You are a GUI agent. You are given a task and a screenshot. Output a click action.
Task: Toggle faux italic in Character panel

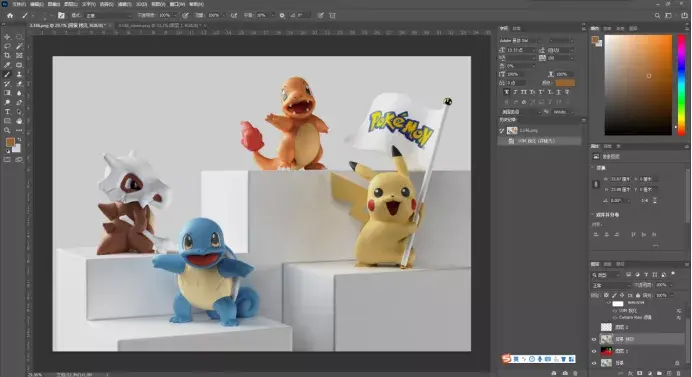515,92
